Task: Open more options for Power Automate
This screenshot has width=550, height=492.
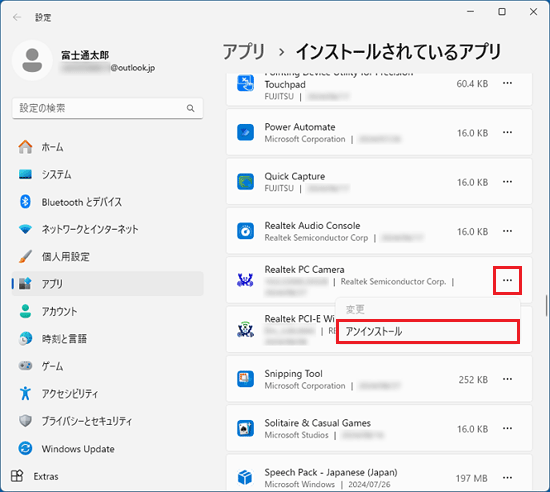Action: pos(507,132)
